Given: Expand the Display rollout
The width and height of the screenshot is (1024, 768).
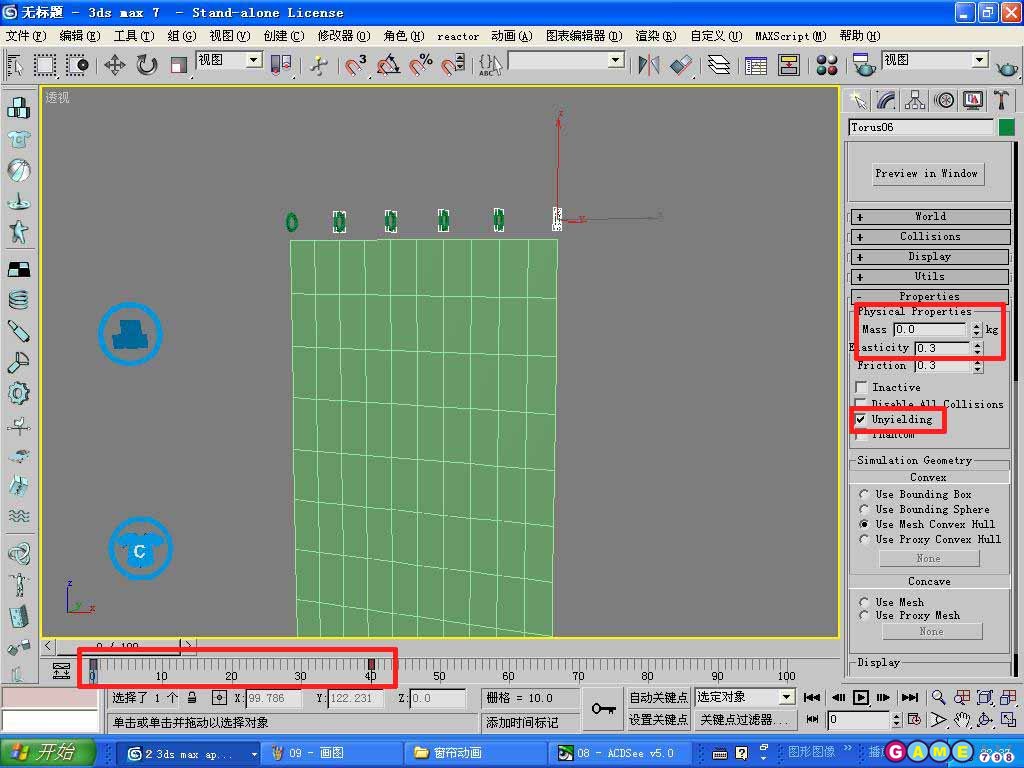Looking at the screenshot, I should [x=930, y=257].
